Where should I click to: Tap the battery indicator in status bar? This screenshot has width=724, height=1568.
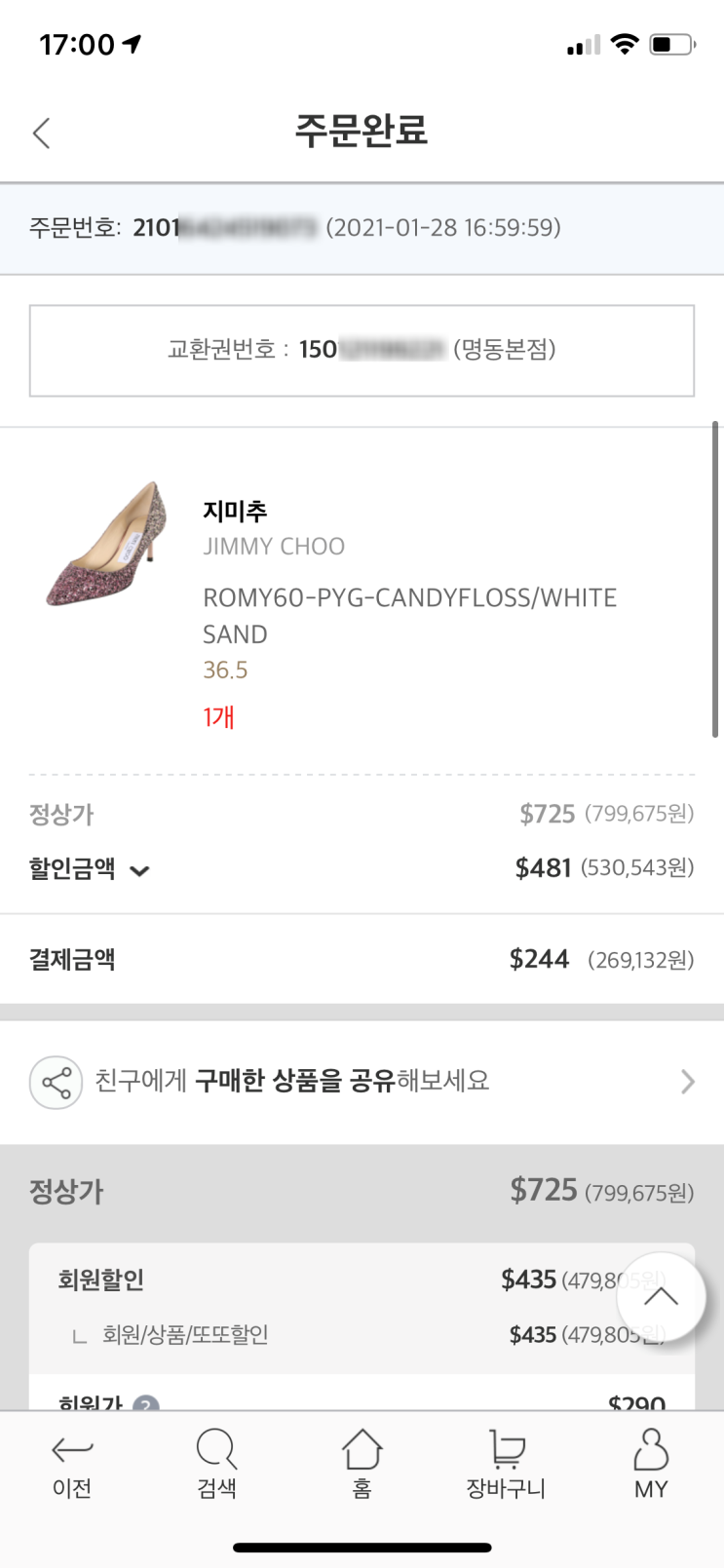click(x=672, y=45)
